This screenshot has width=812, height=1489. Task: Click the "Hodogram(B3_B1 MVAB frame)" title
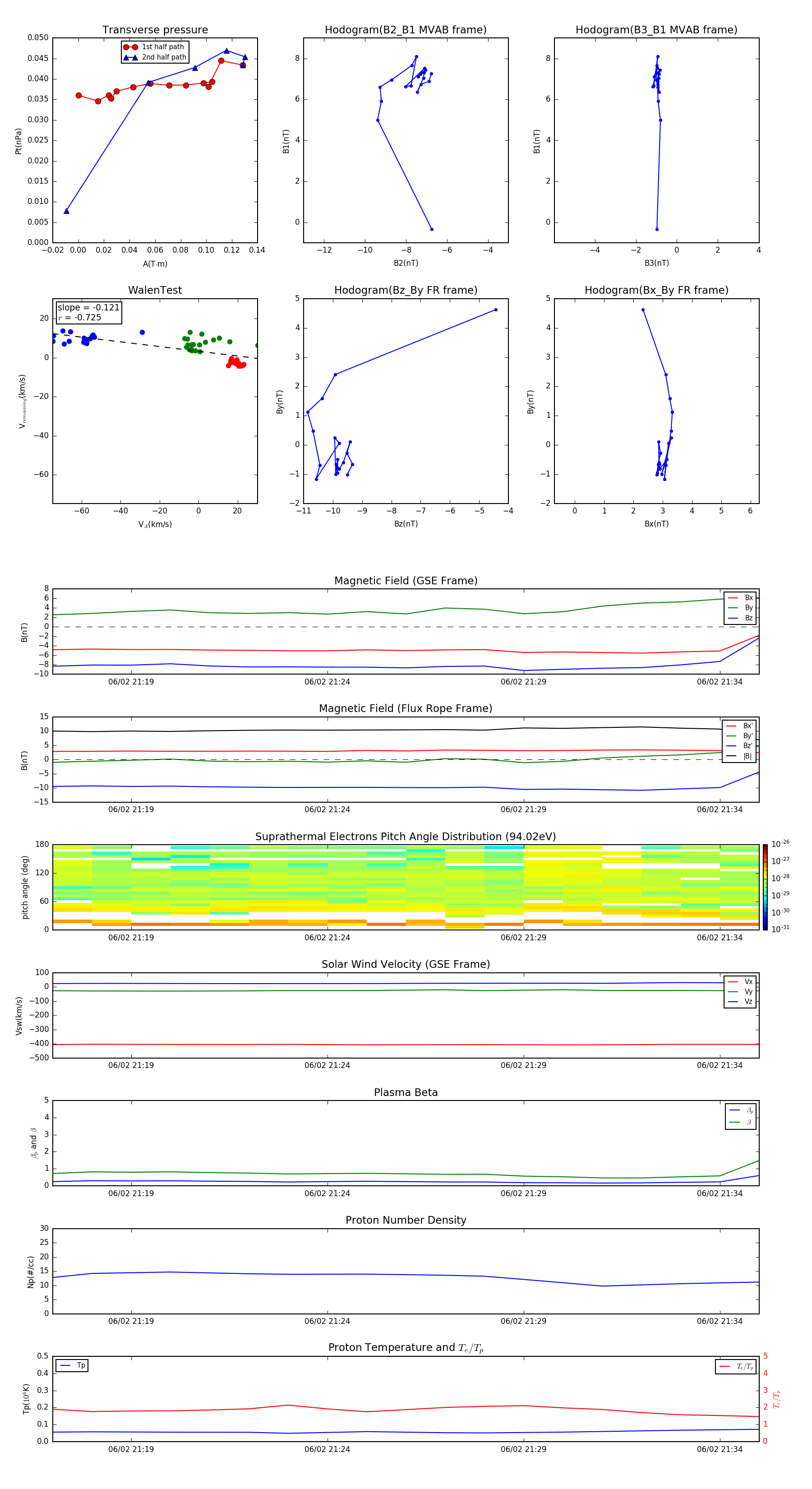click(x=656, y=30)
